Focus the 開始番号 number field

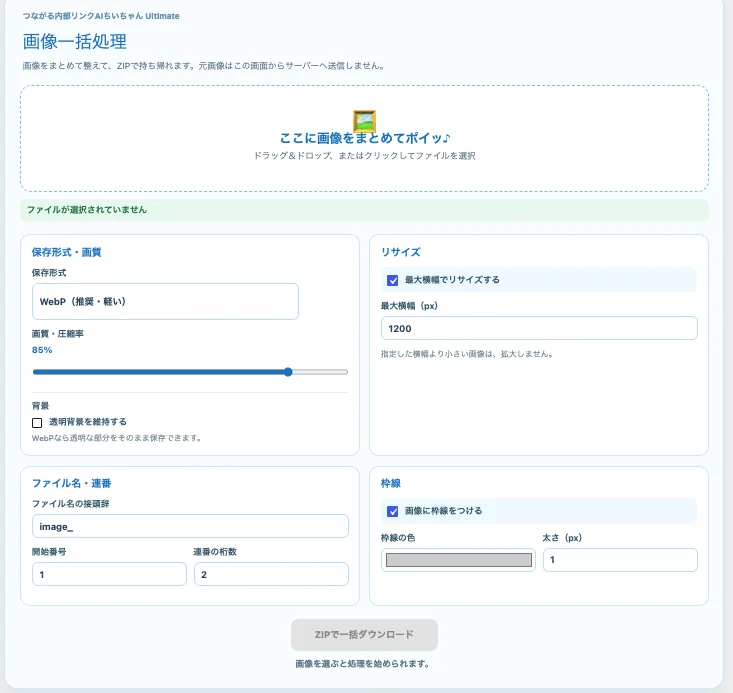click(109, 574)
